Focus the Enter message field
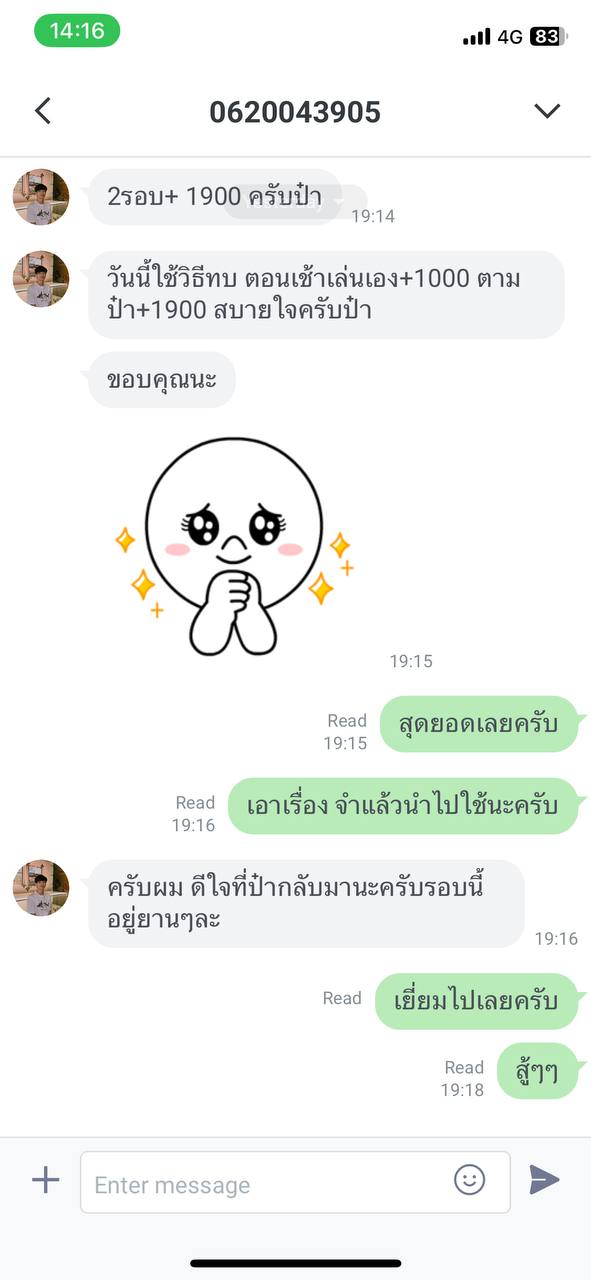Screen dimensions: 591x1280 click(295, 1182)
